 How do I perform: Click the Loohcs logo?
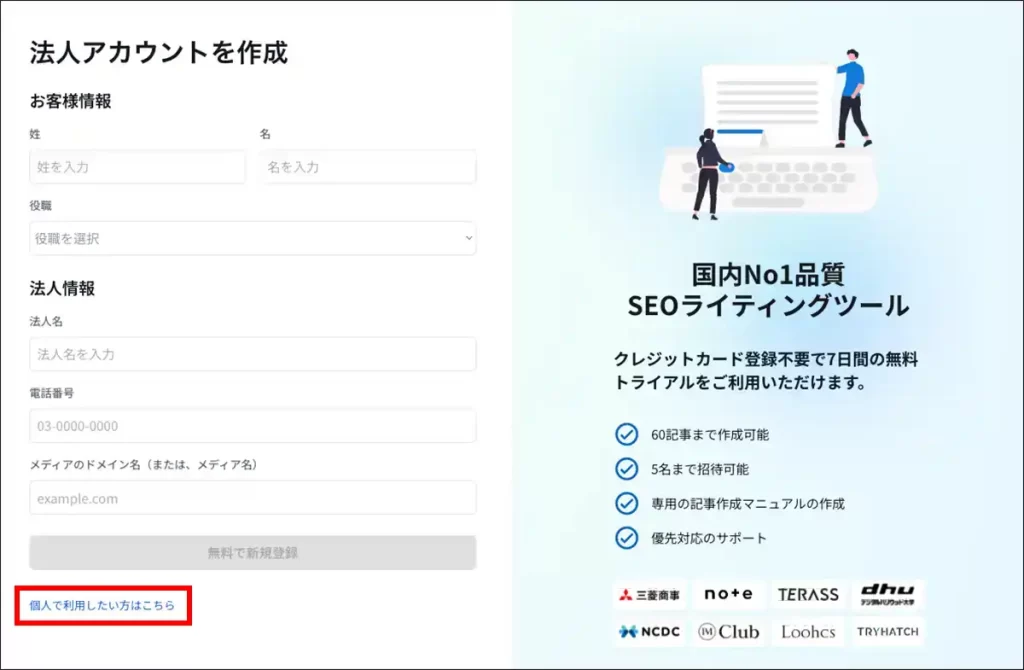coord(808,632)
